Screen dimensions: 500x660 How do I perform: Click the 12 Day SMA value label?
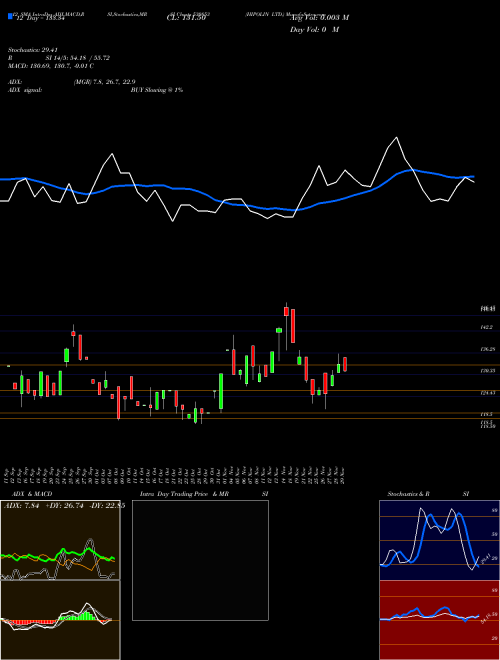40,17
